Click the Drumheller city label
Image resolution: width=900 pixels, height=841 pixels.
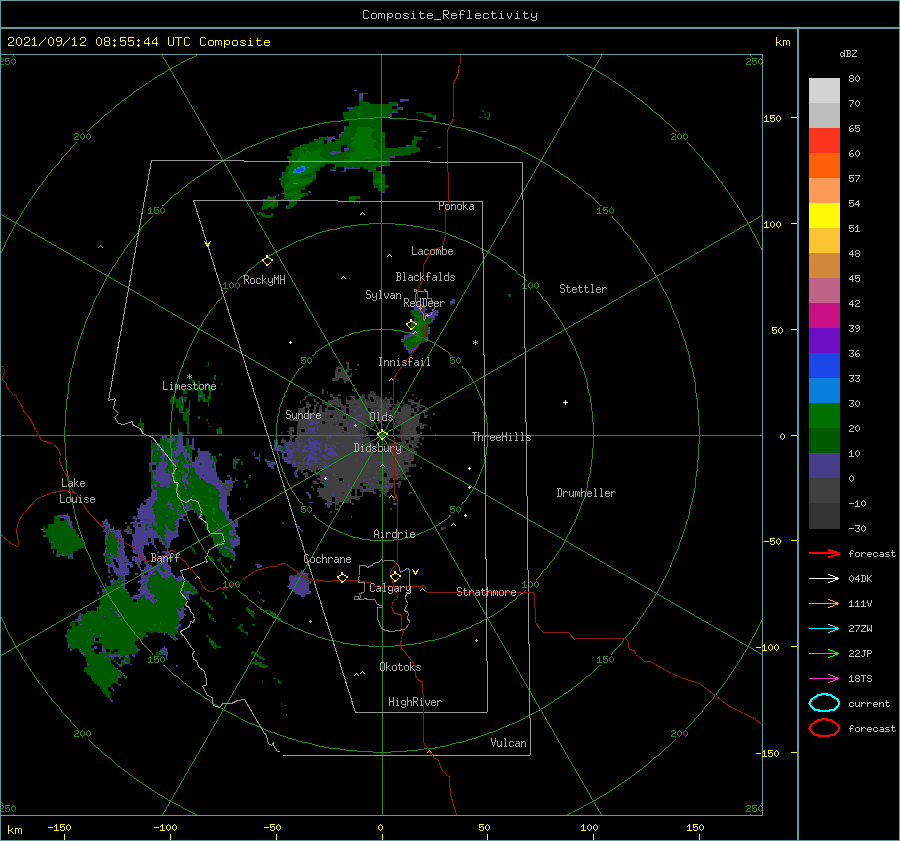click(586, 493)
